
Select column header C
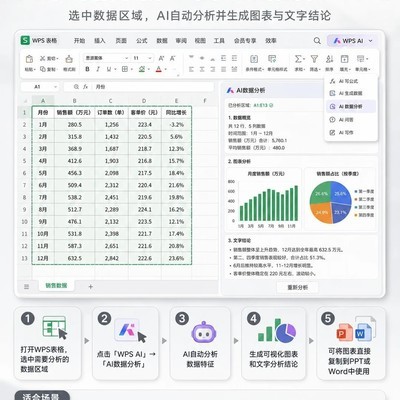111,101
